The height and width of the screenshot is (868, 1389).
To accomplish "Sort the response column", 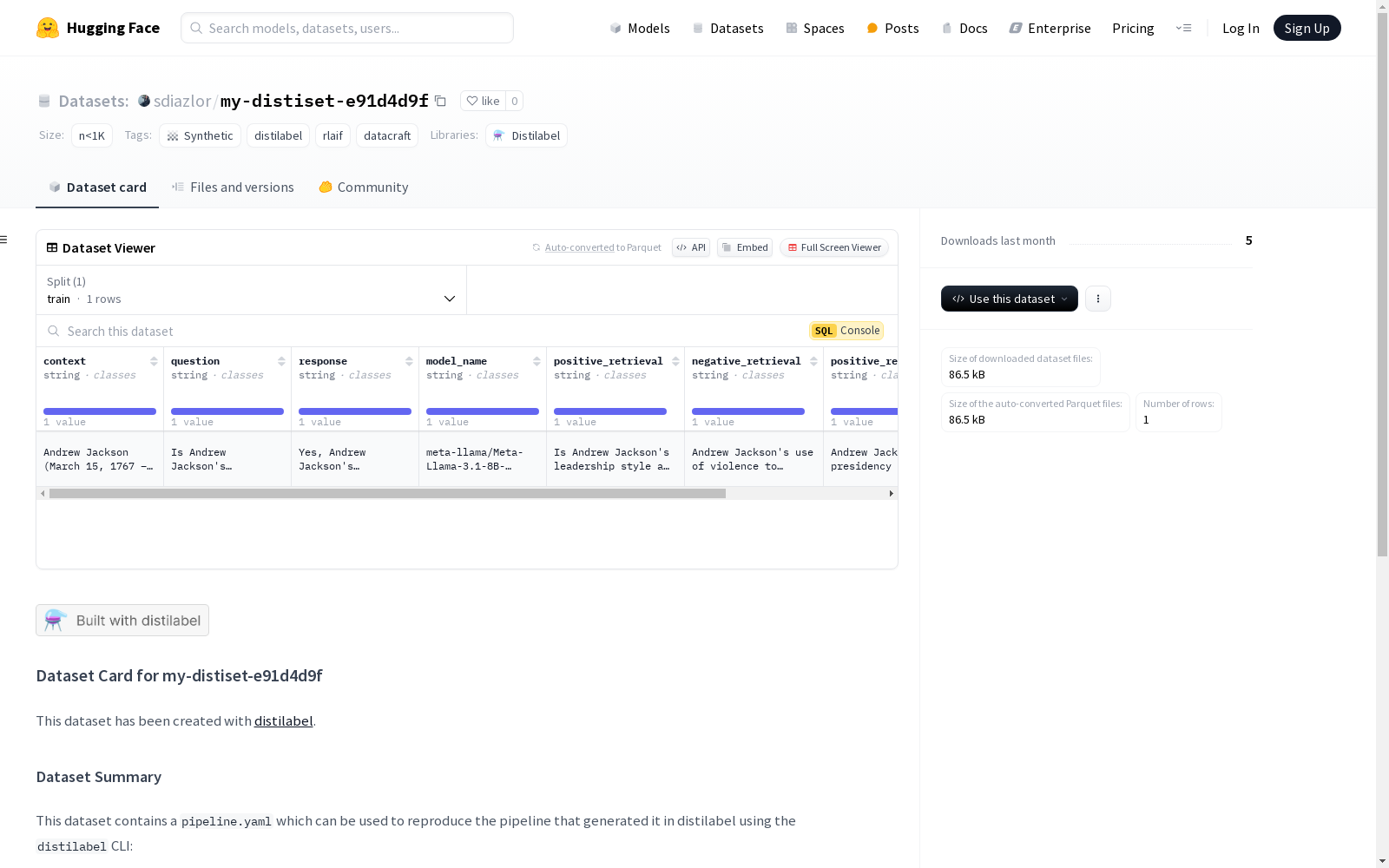I will [409, 361].
